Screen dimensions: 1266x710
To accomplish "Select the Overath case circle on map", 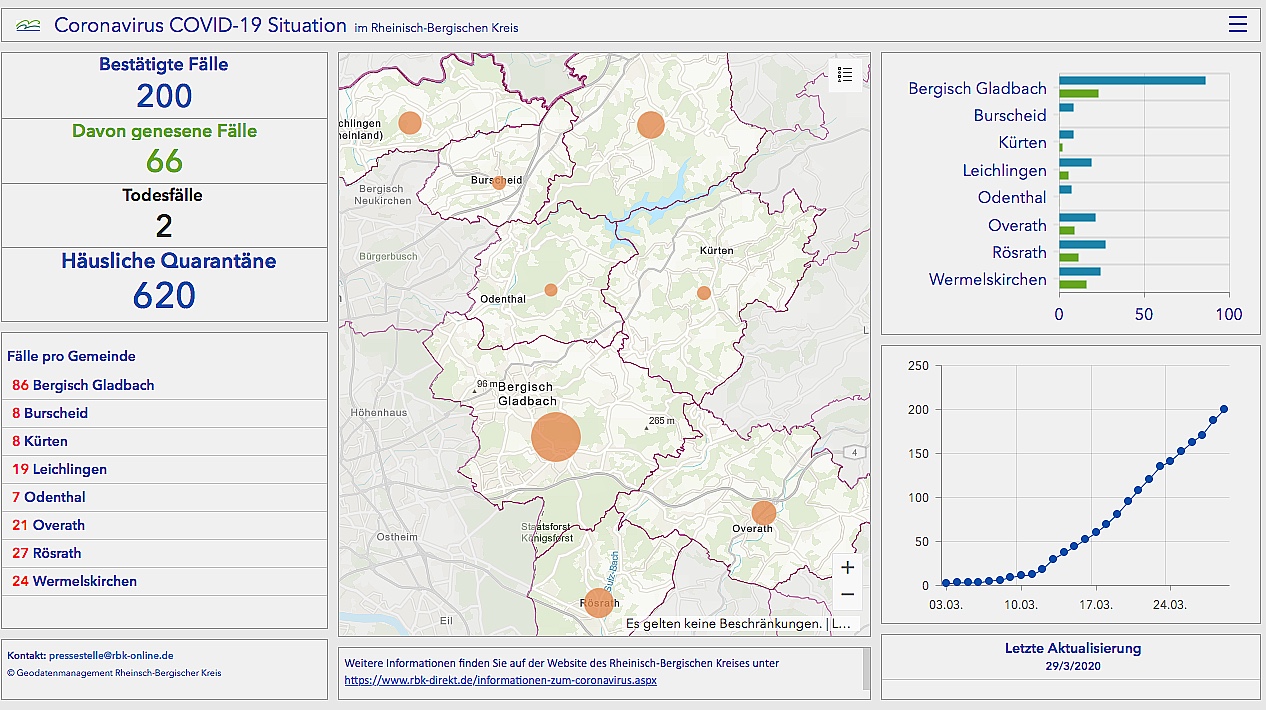I will click(x=764, y=513).
